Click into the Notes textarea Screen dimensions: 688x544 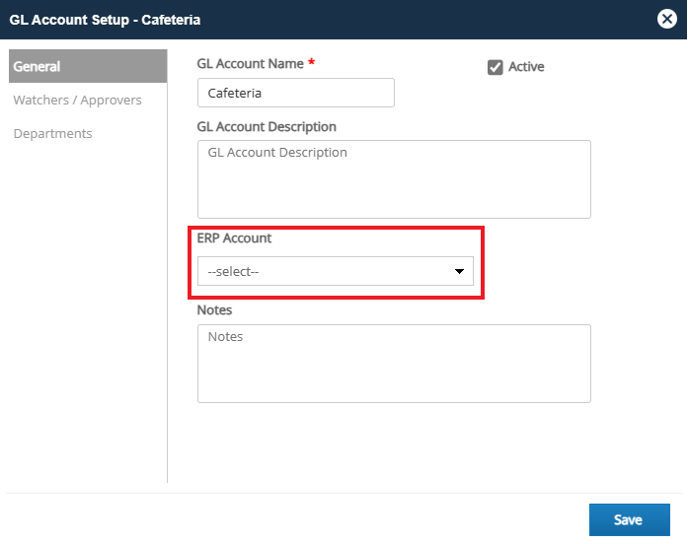[x=394, y=363]
